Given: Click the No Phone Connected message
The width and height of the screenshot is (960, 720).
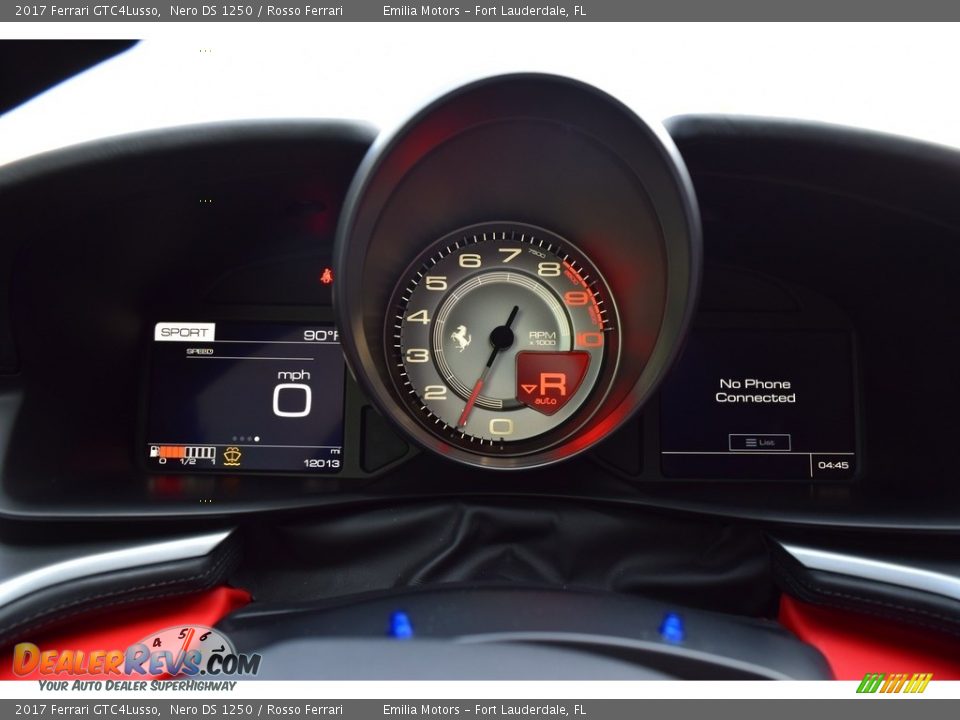Looking at the screenshot, I should point(755,391).
